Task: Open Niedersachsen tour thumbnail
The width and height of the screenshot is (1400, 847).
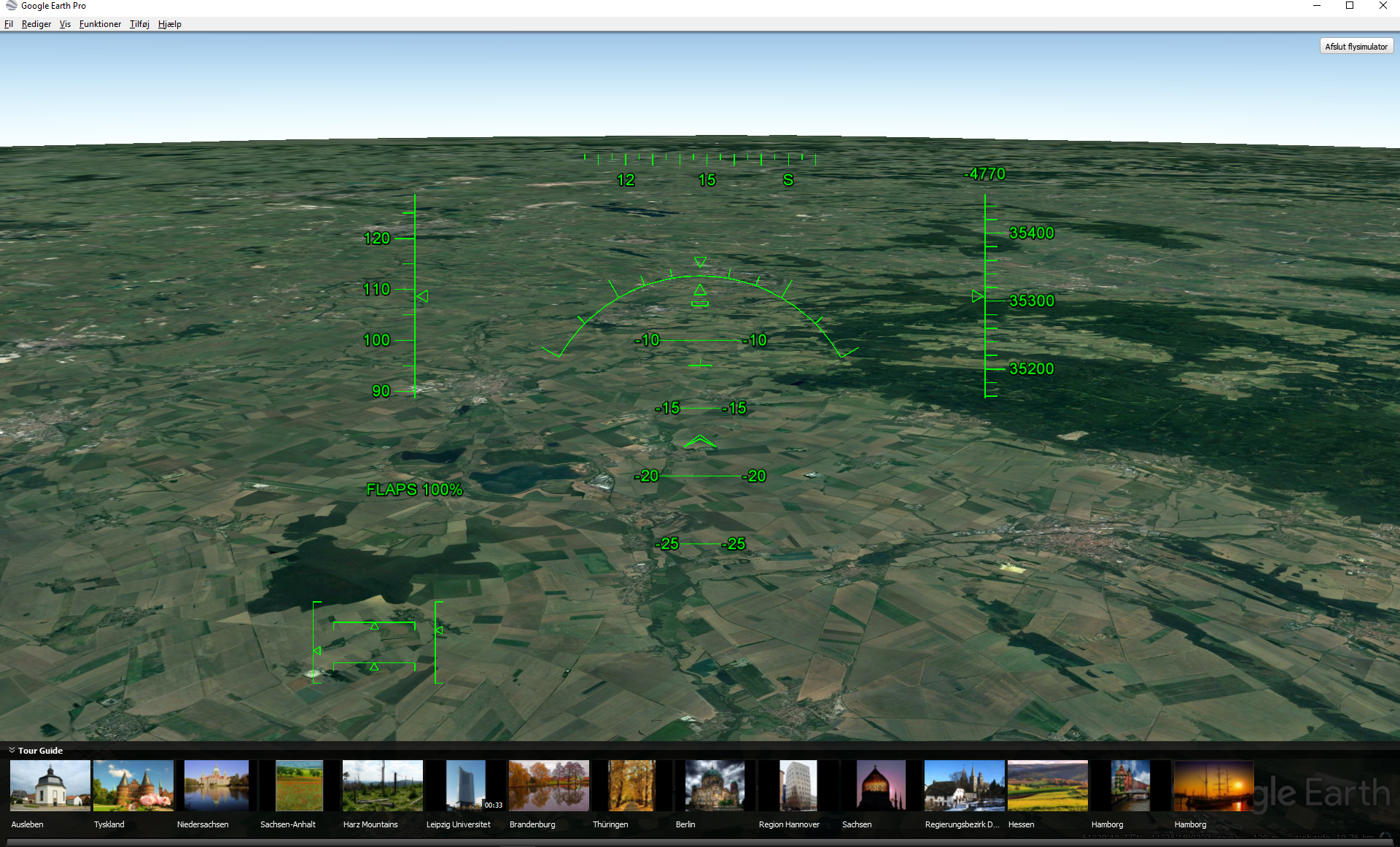Action: (x=217, y=786)
